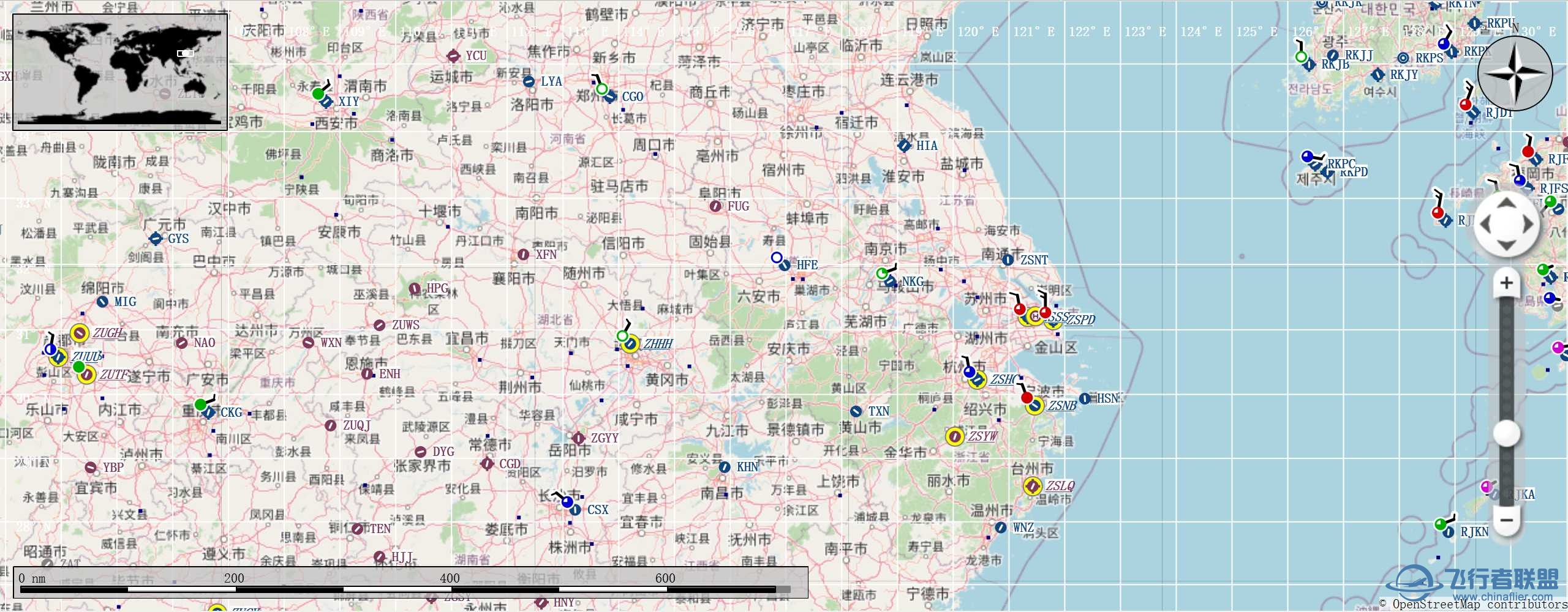Select the NKG airport marker icon

coord(891,282)
